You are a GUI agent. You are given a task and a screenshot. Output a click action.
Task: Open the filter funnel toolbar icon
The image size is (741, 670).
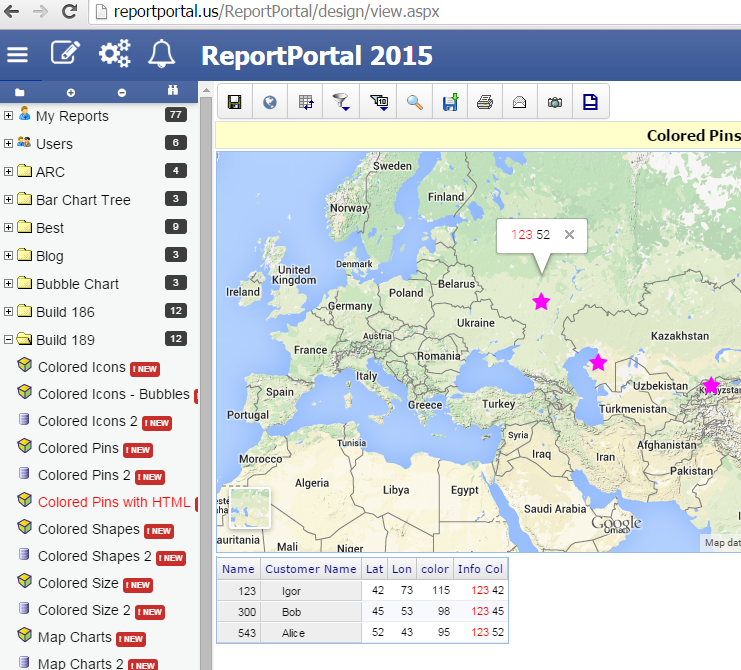341,102
